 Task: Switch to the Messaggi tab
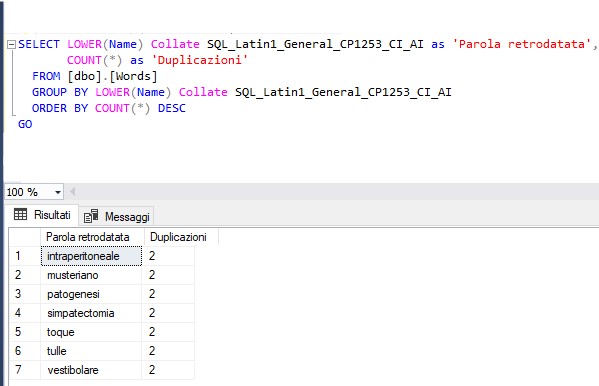click(x=117, y=217)
